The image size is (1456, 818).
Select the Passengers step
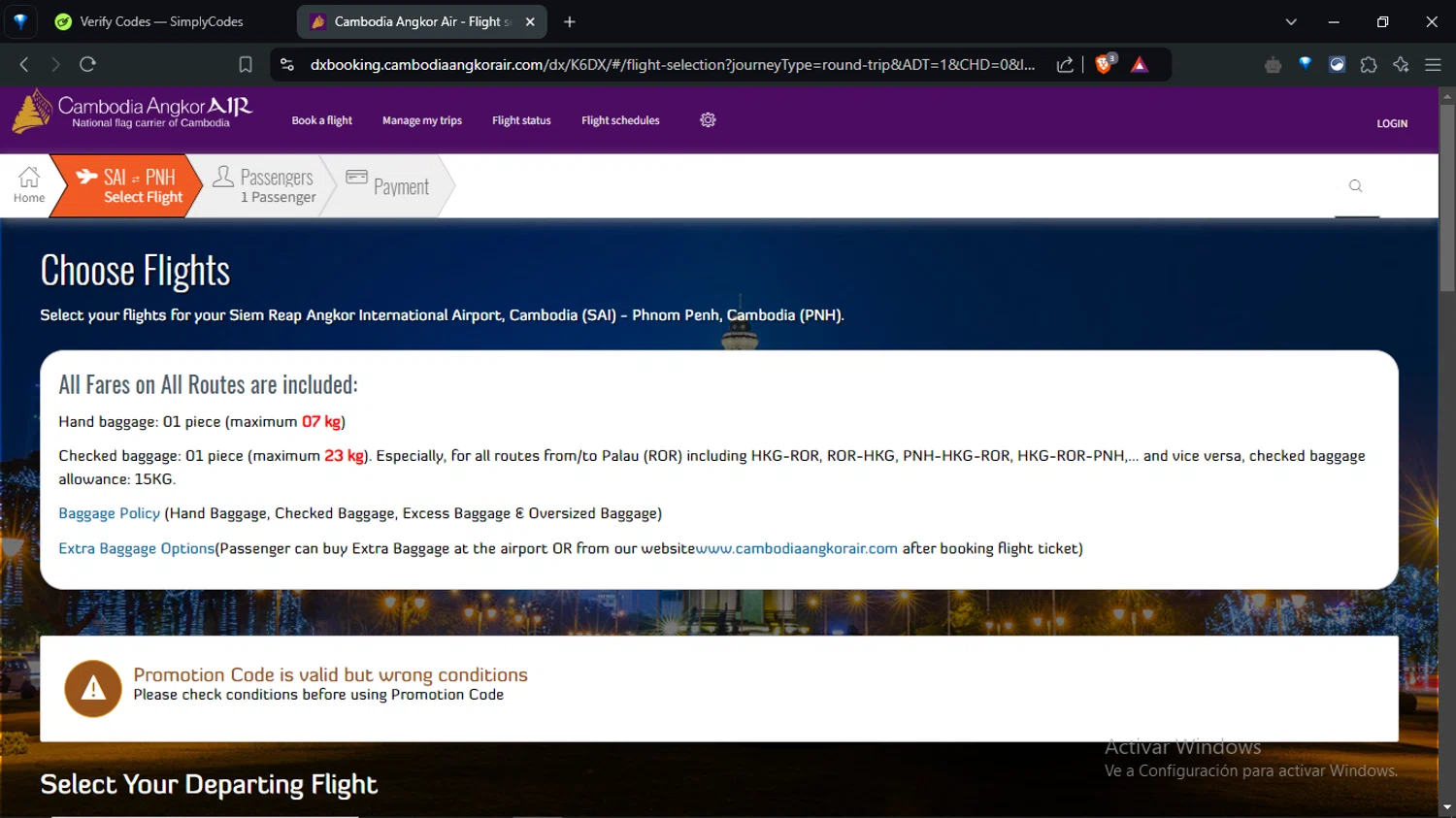click(264, 185)
